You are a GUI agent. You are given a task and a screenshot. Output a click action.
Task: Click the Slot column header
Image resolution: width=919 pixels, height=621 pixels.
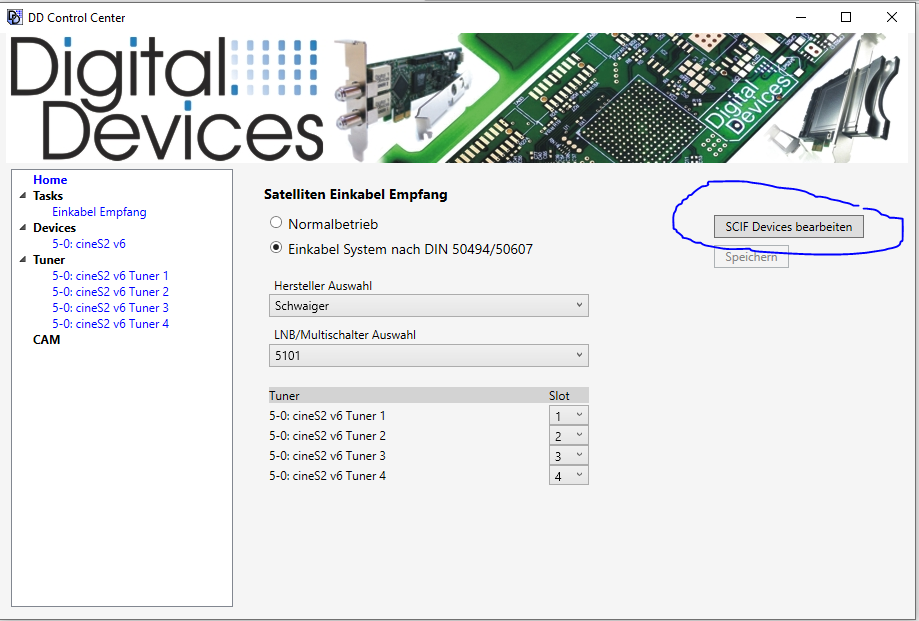click(x=559, y=395)
